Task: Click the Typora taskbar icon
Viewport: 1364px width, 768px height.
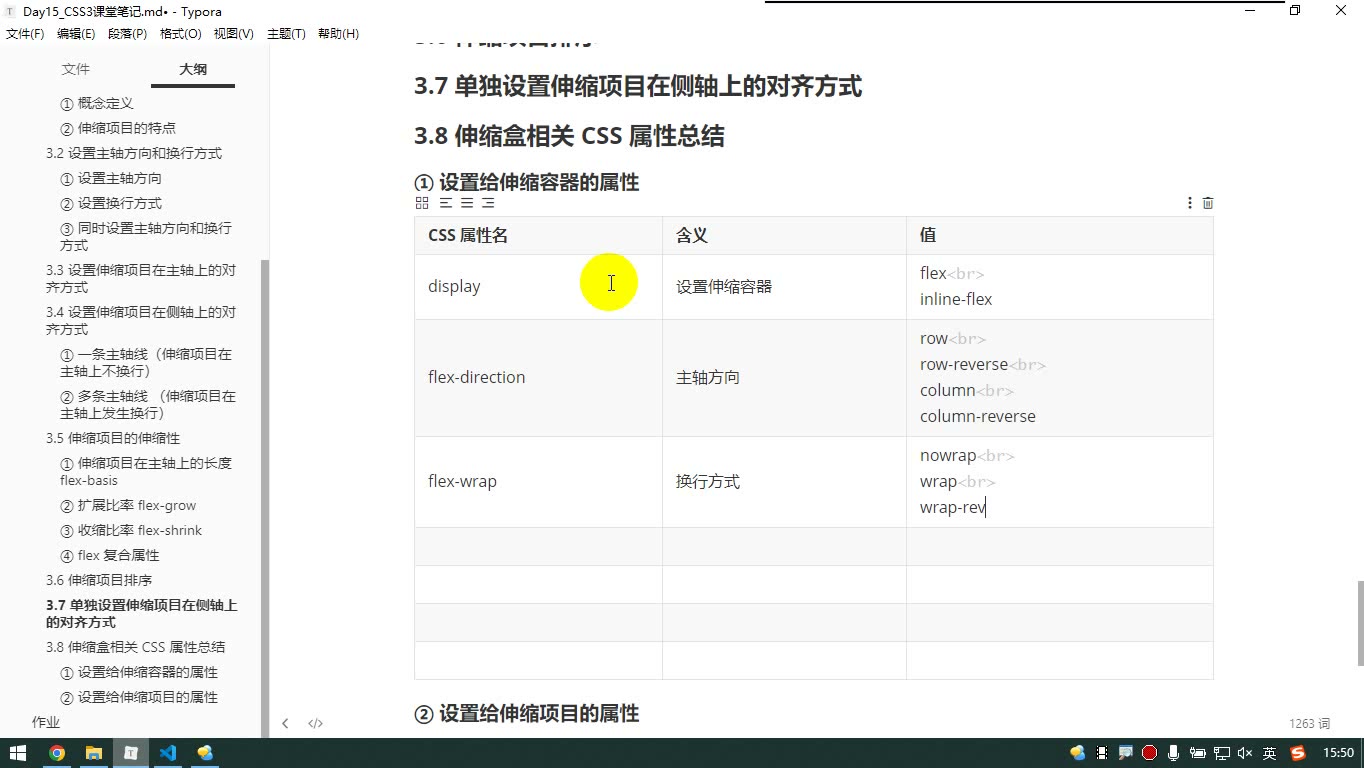Action: 131,753
